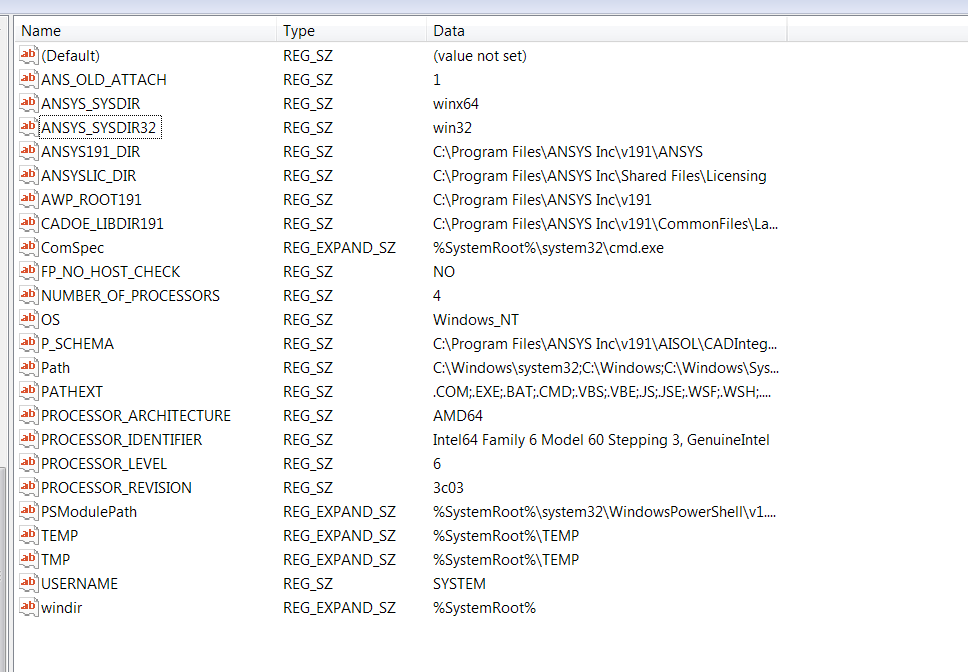The height and width of the screenshot is (672, 968).
Task: Select the PATHEXT entry name
Action: pos(72,392)
